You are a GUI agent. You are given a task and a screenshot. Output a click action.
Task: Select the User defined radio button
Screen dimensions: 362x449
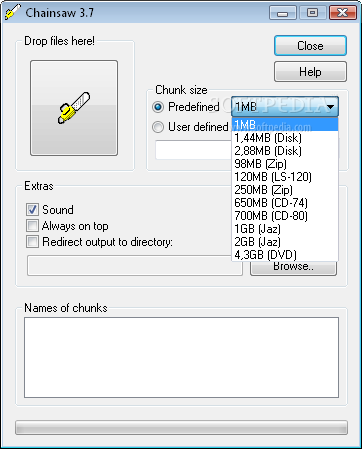158,127
